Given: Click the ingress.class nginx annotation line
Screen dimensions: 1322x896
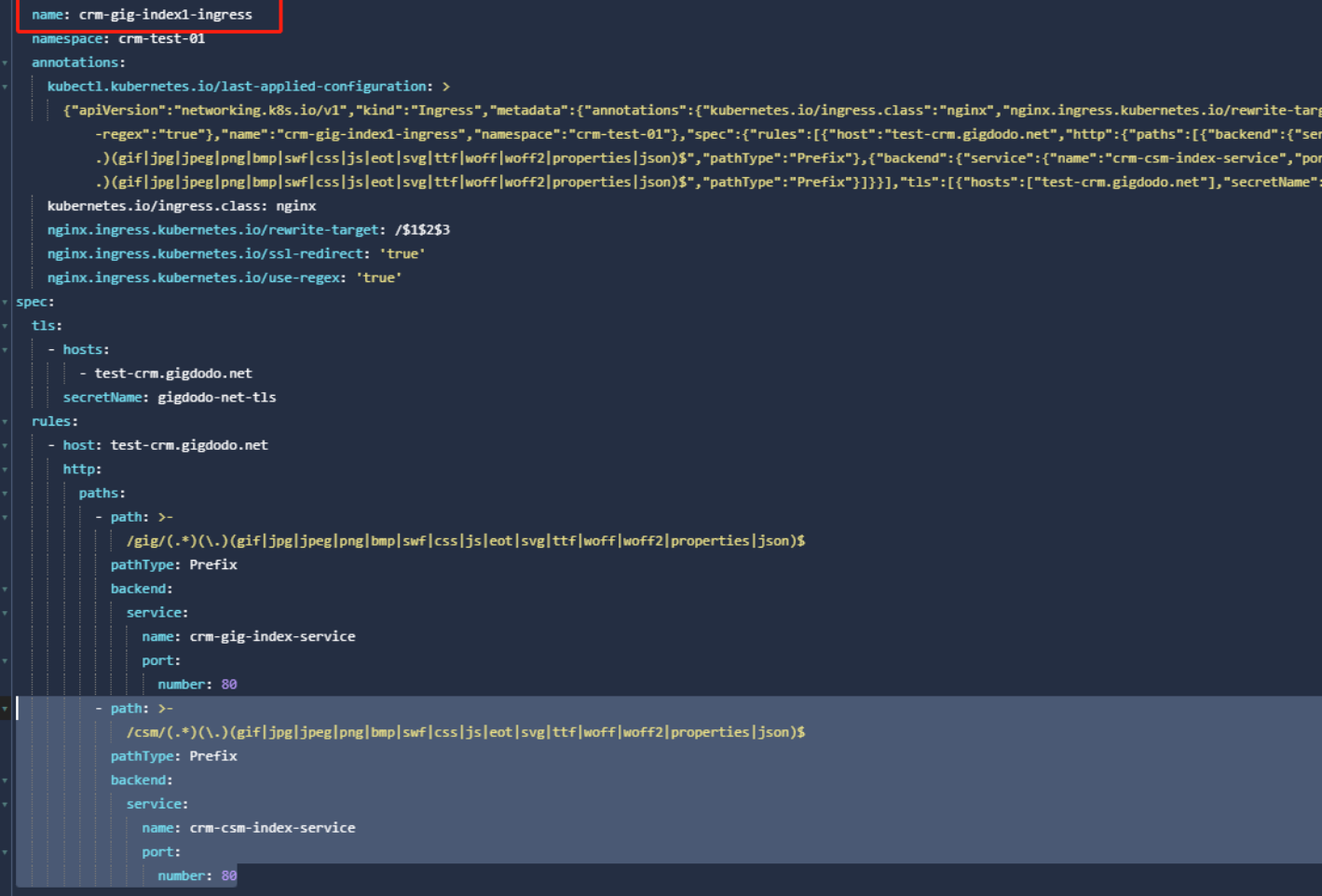Looking at the screenshot, I should 182,206.
